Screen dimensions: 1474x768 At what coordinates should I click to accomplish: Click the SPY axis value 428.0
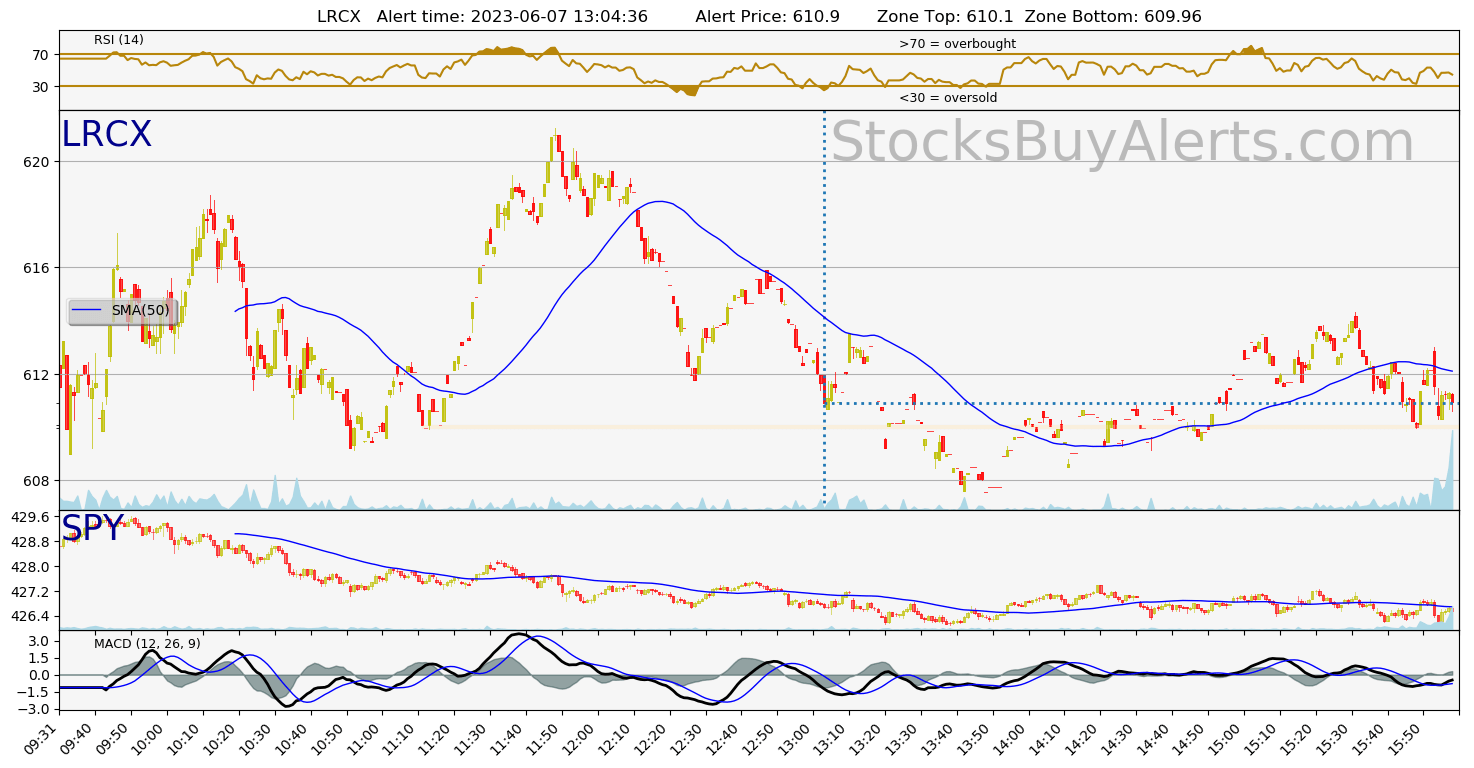(31, 567)
